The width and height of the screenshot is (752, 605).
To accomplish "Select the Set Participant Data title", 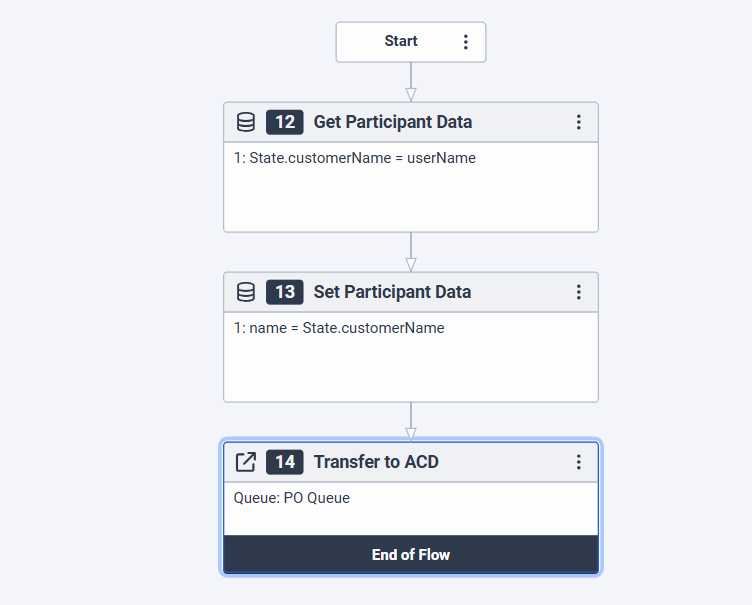I will (392, 292).
